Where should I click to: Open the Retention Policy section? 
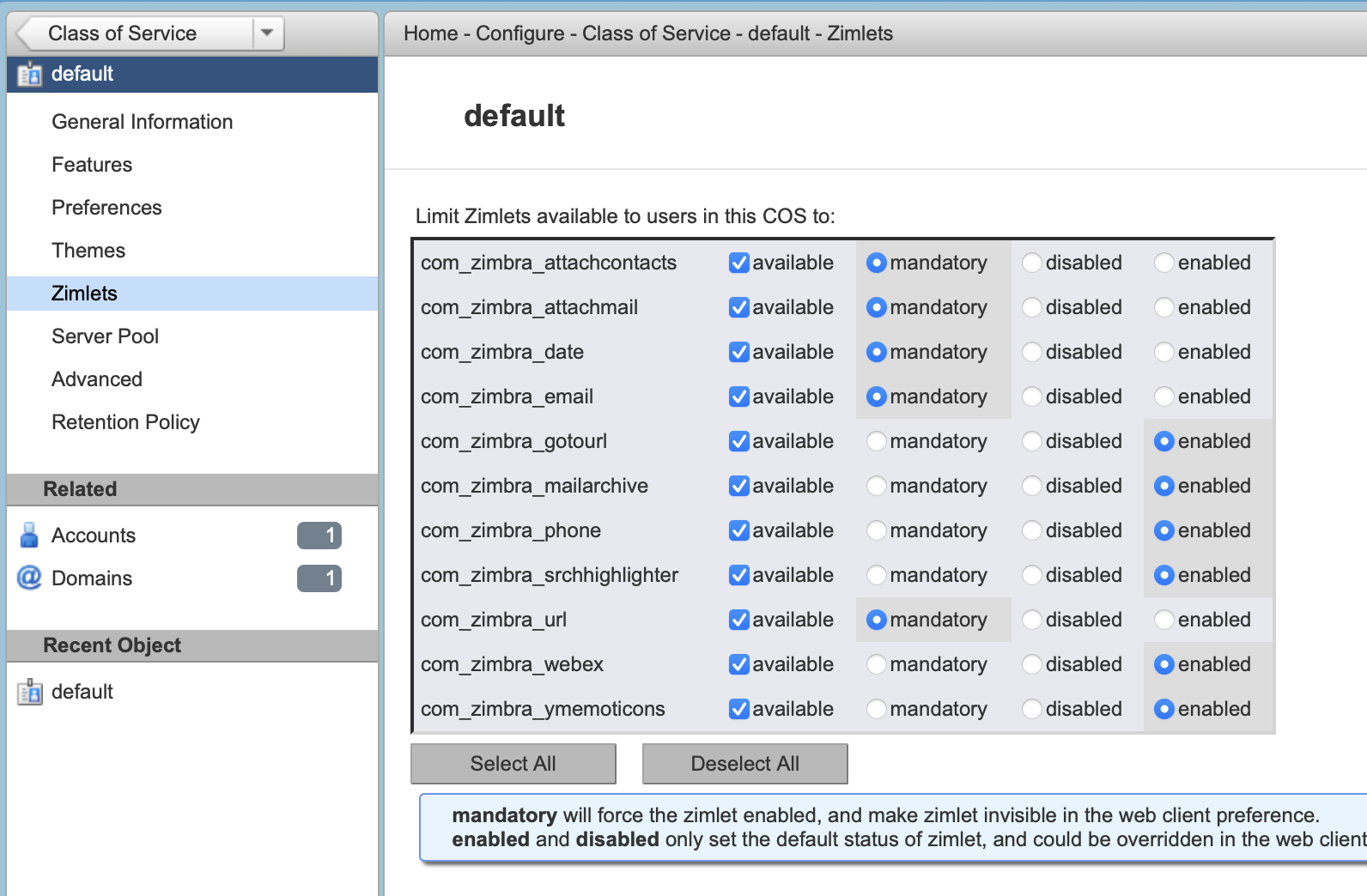pos(125,422)
